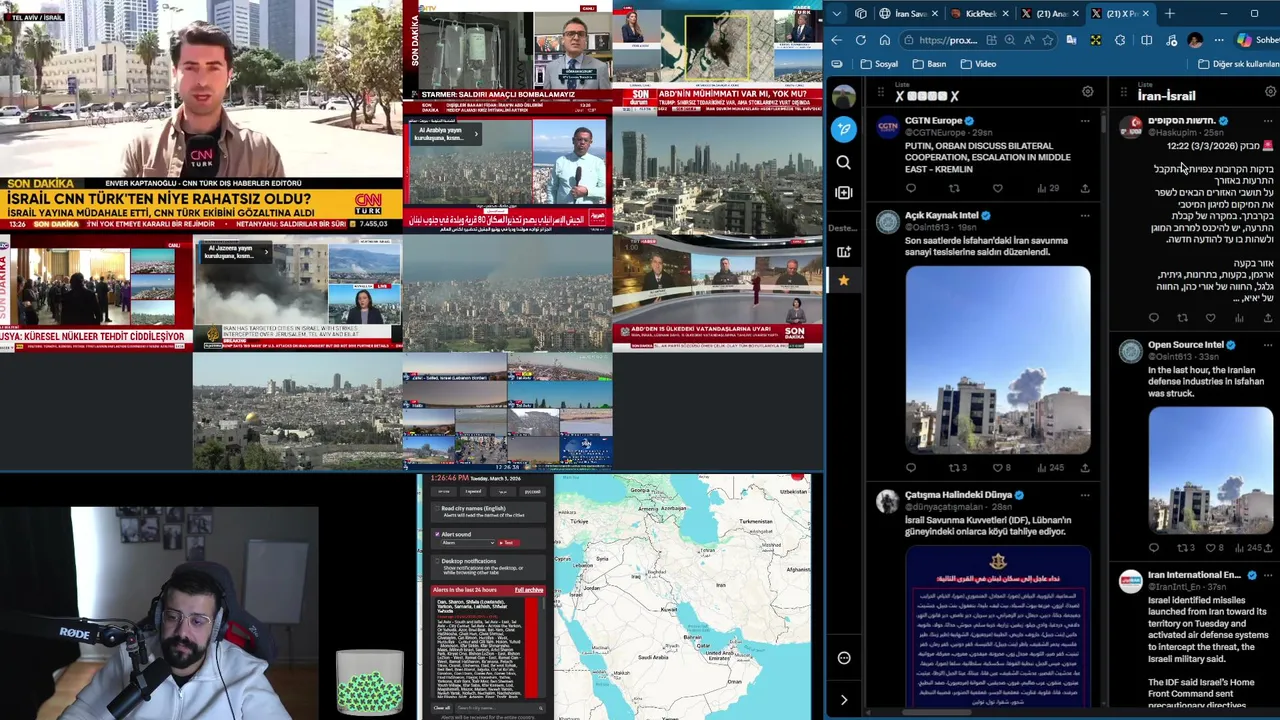This screenshot has height=720, width=1280.
Task: Refresh the current page
Action: pos(861,40)
